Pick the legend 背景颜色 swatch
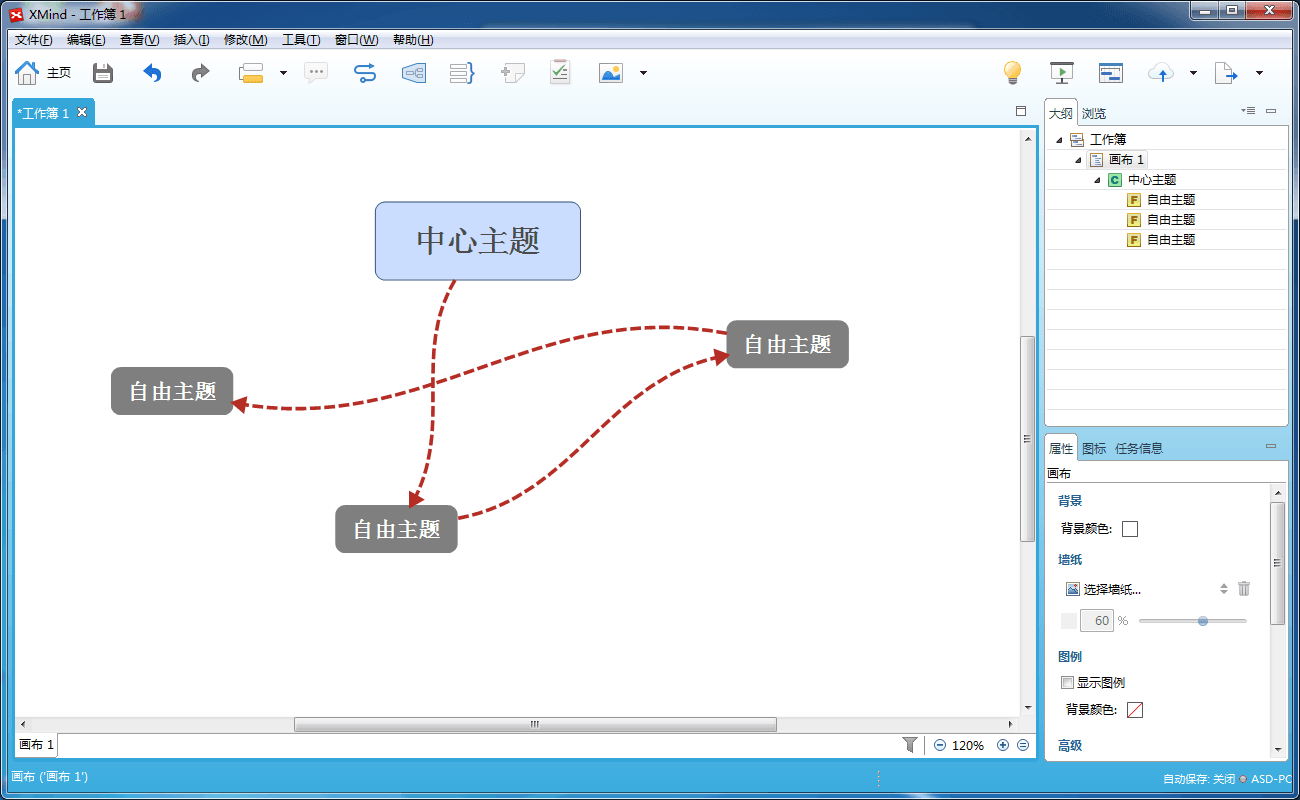This screenshot has height=800, width=1300. pyautogui.click(x=1135, y=710)
